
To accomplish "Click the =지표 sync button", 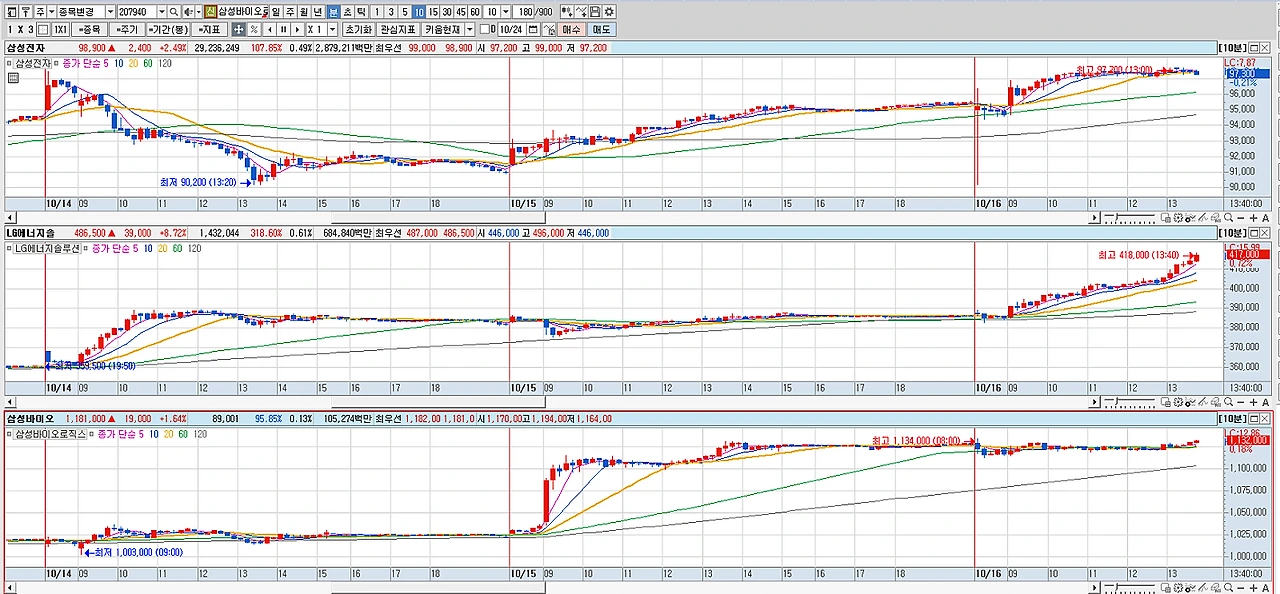I will (x=209, y=29).
